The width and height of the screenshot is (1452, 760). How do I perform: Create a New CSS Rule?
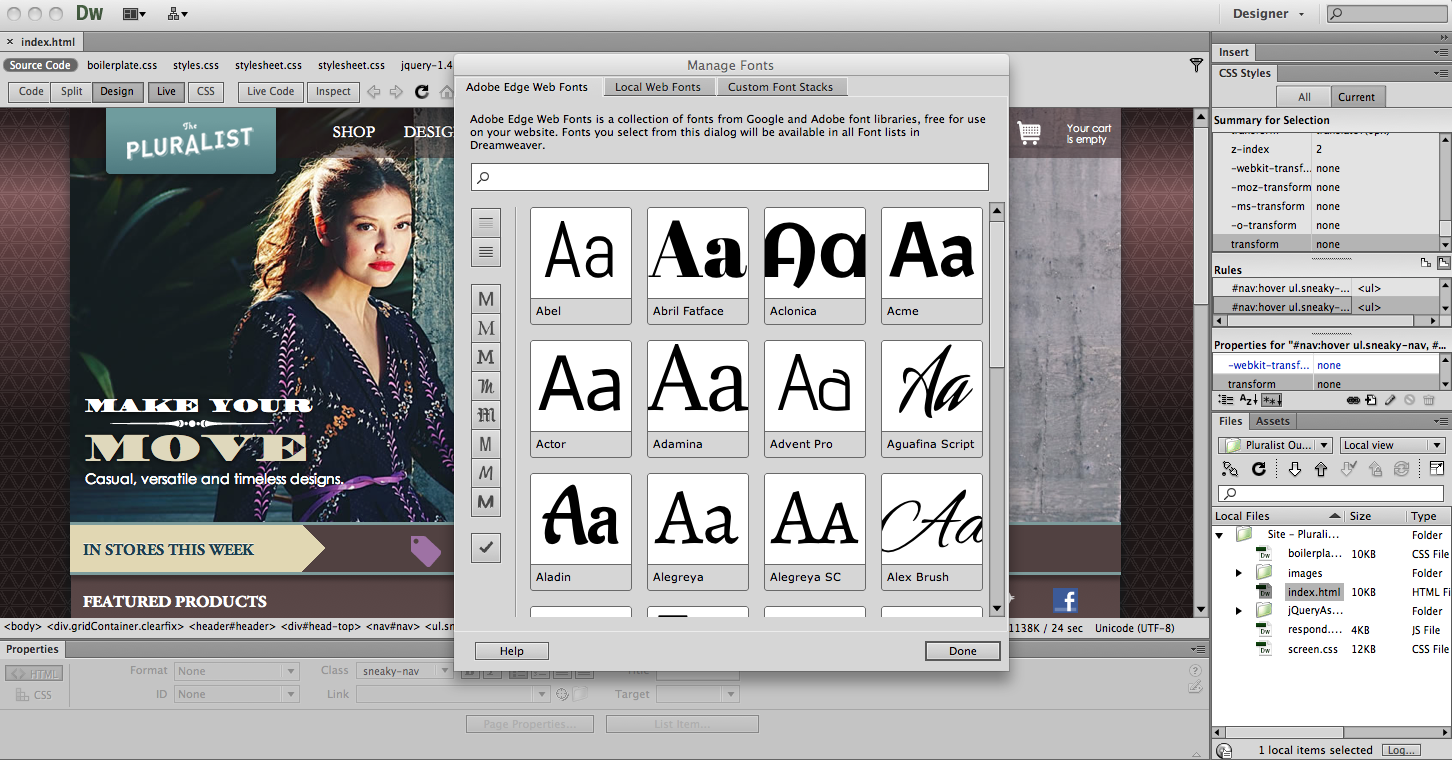click(x=1369, y=399)
